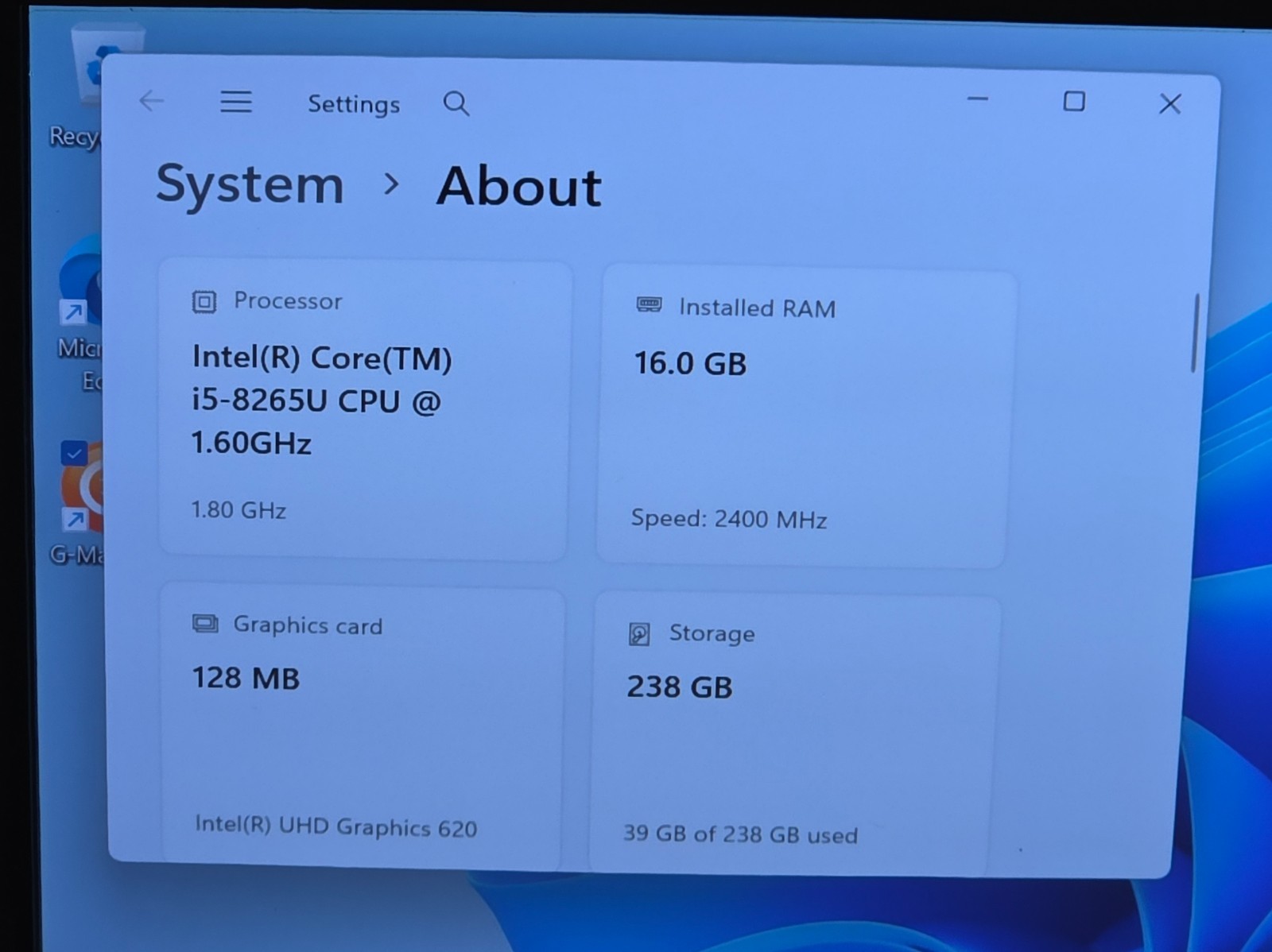The height and width of the screenshot is (952, 1272).
Task: Click the Settings title text
Action: click(354, 104)
